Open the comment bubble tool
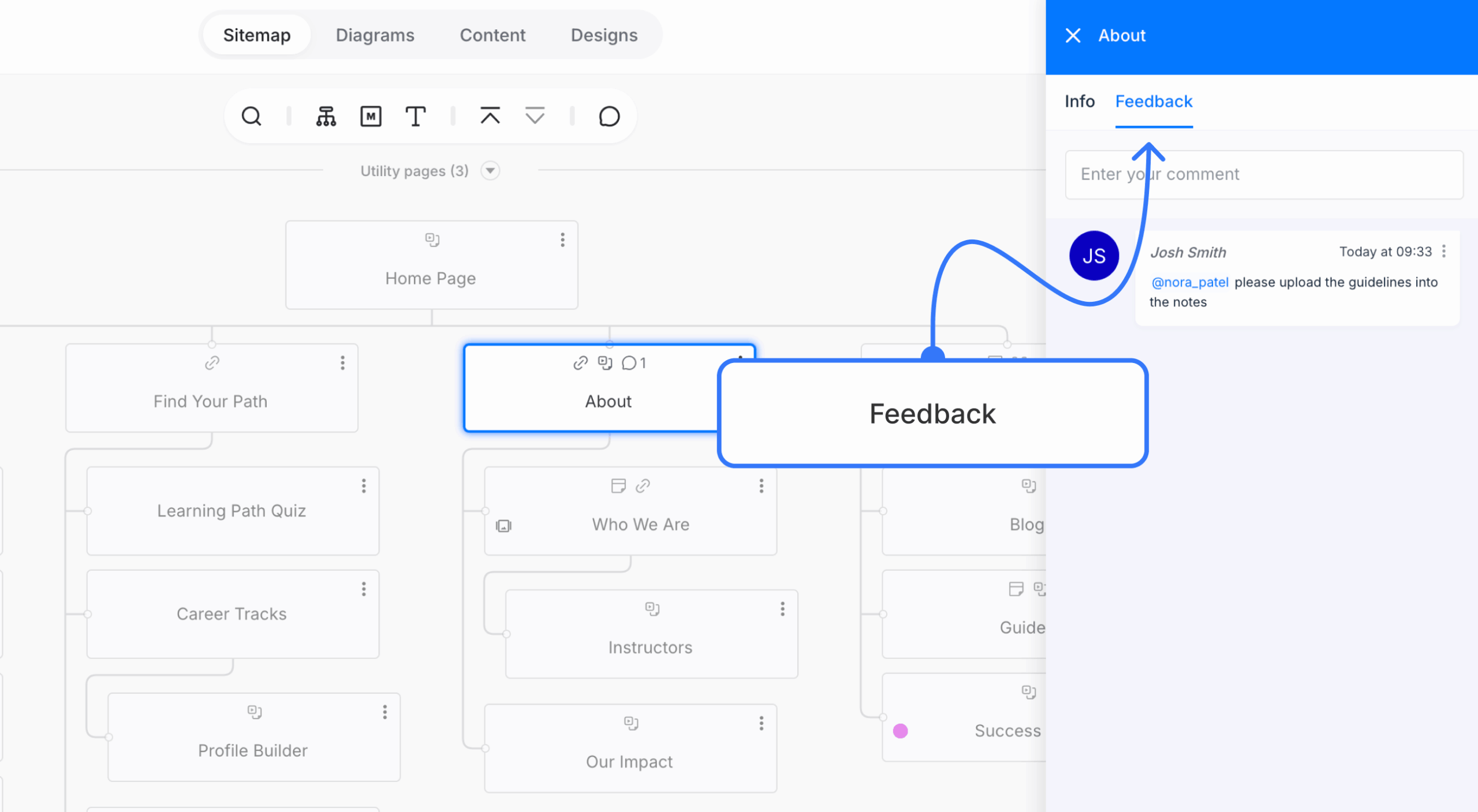 (609, 116)
